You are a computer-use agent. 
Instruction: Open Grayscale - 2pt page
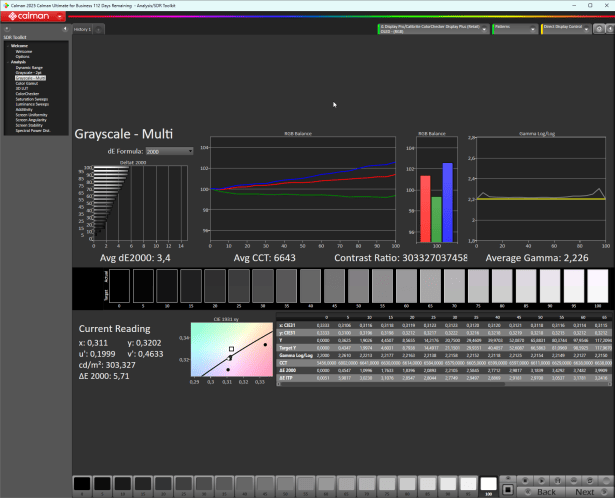(x=28, y=73)
